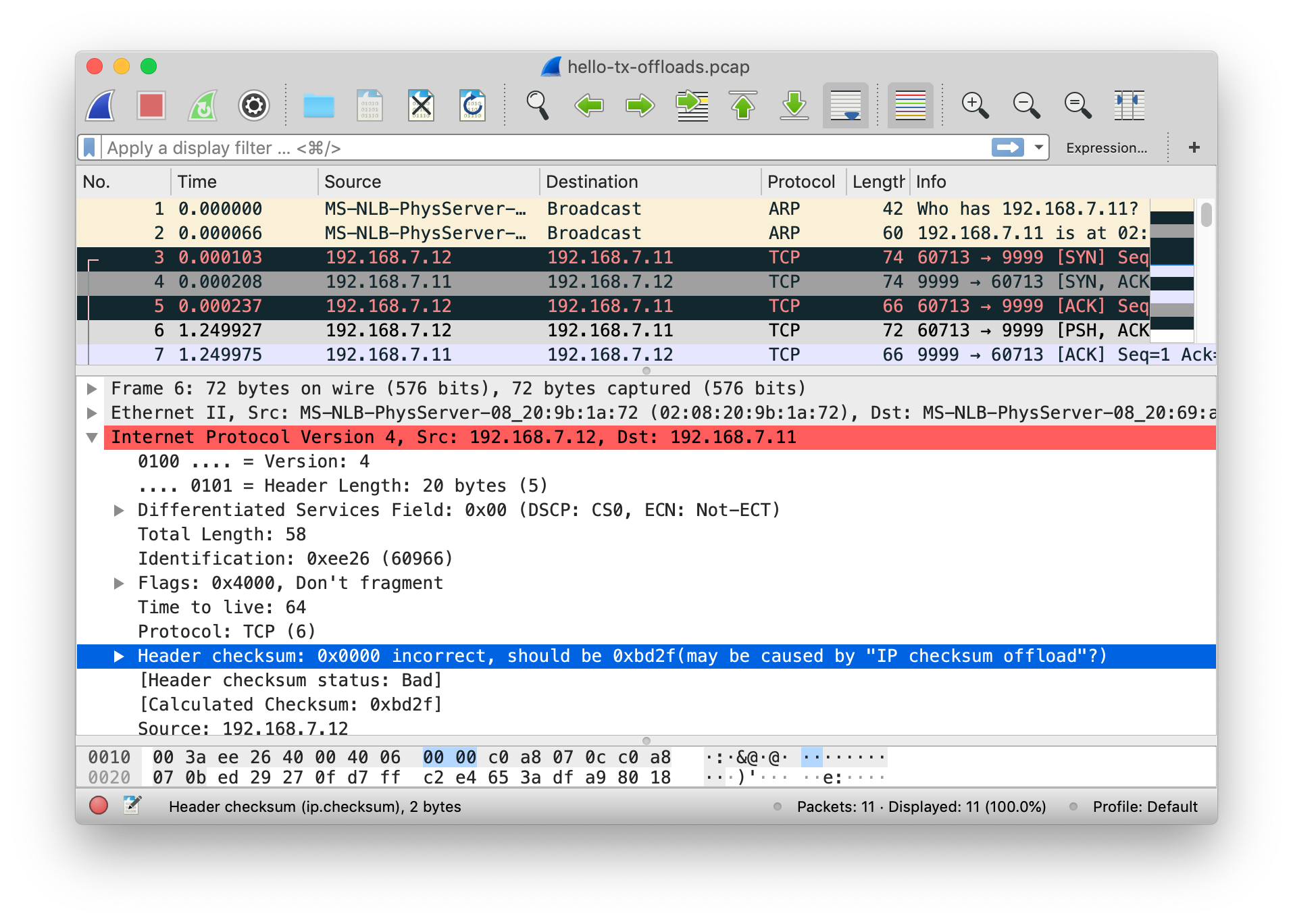Open the display filter history dropdown

[1039, 147]
